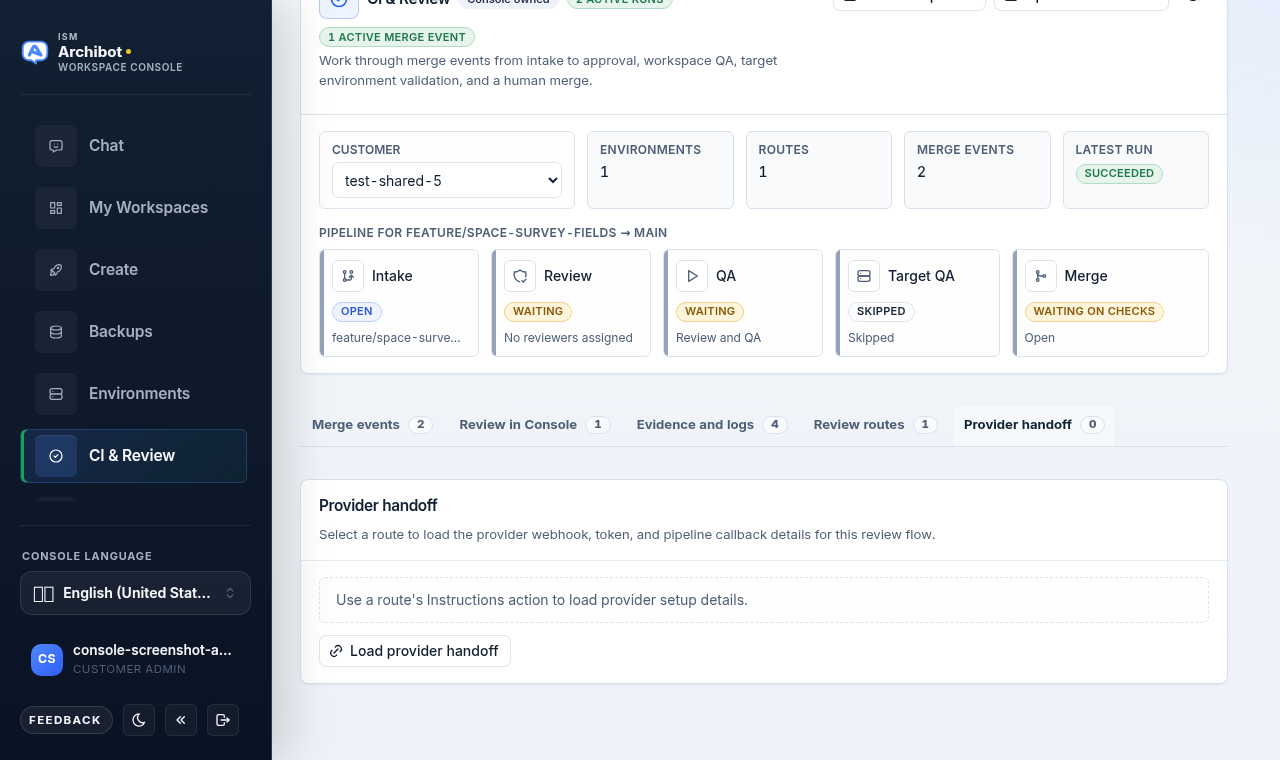The image size is (1280, 760).
Task: Select the Merge pipeline stage card
Action: 1110,303
